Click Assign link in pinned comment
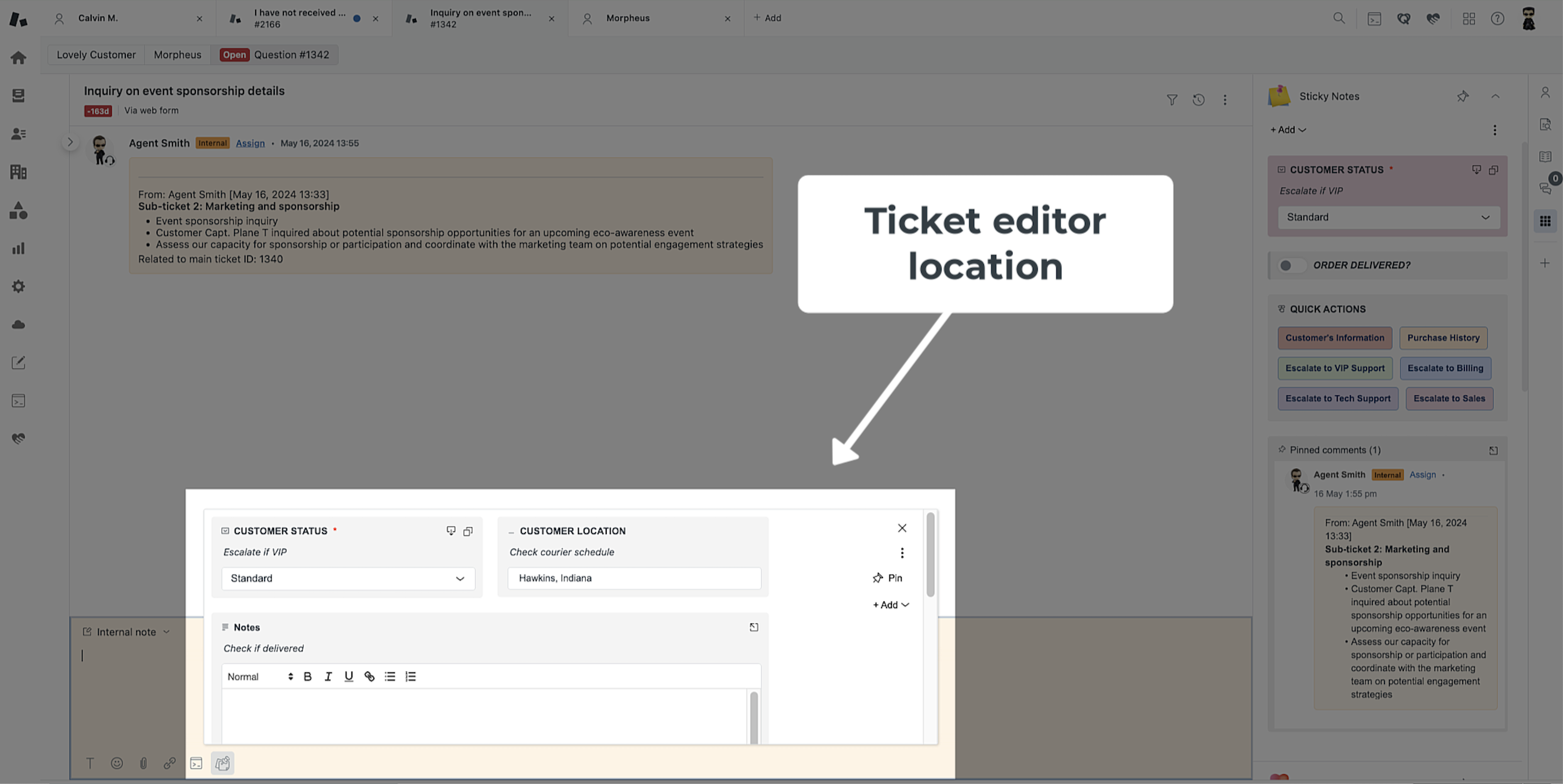Image resolution: width=1563 pixels, height=784 pixels. tap(1422, 475)
